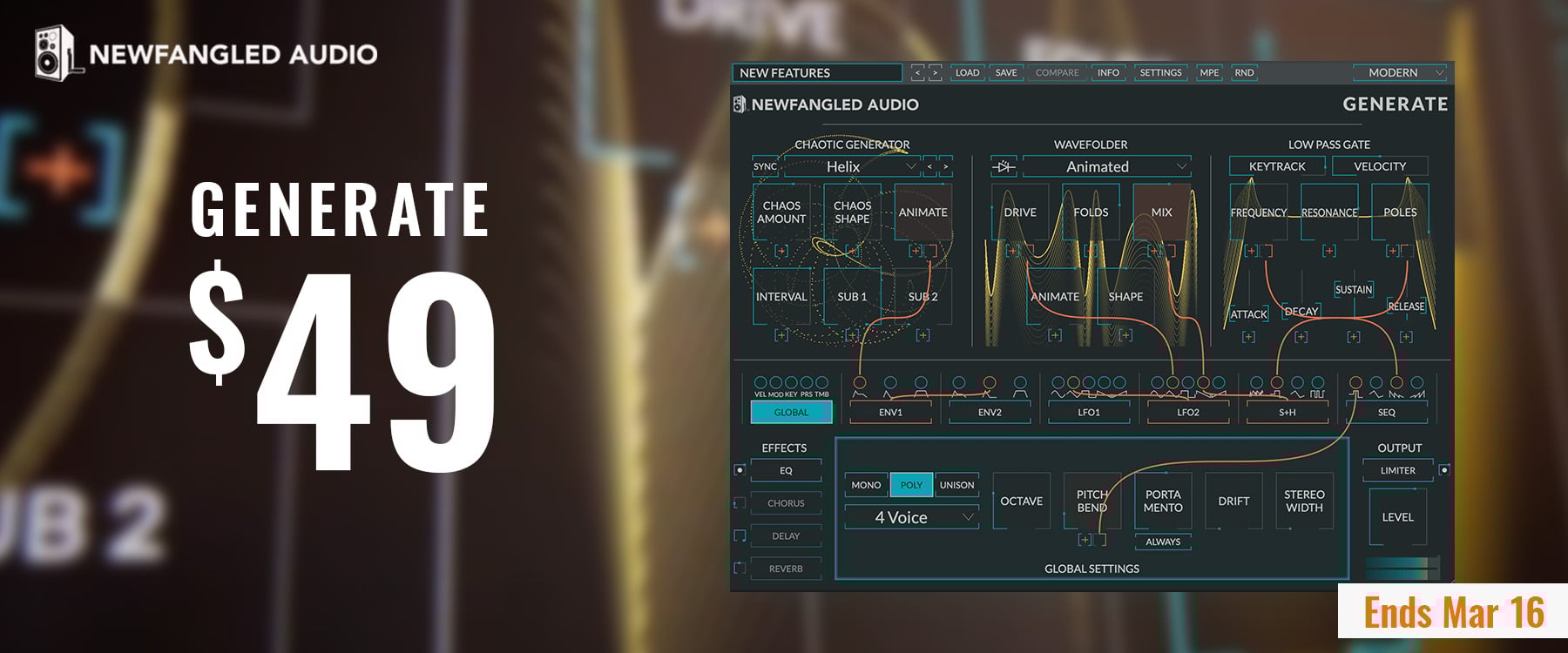
Task: Click the wavefolder diode icon button
Action: [1004, 166]
